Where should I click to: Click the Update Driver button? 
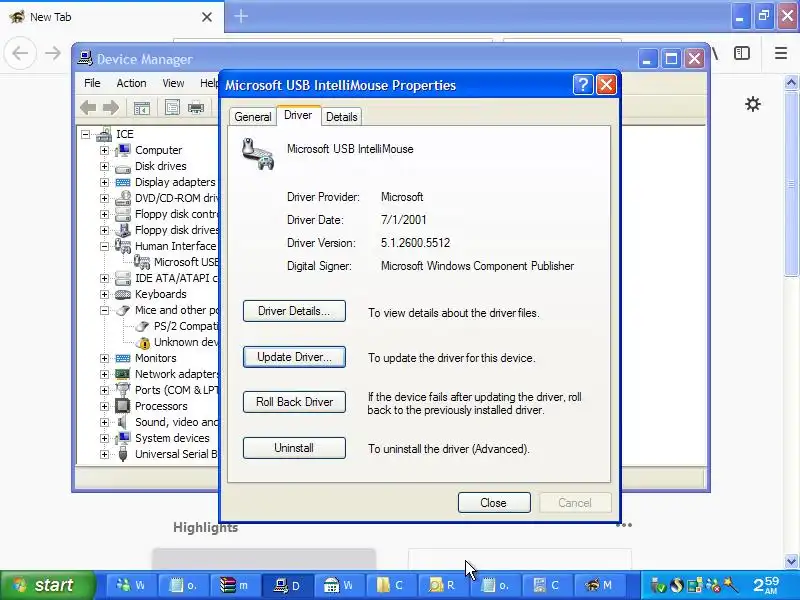294,357
